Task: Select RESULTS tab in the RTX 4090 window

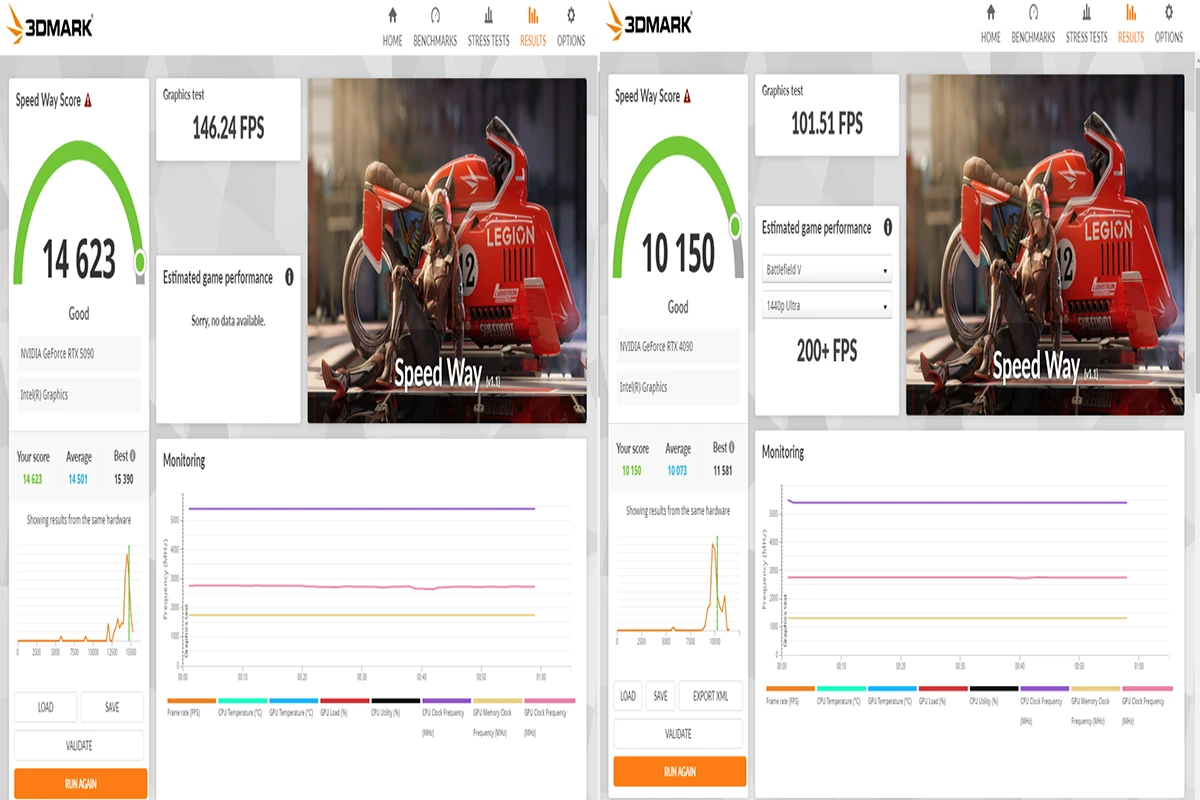Action: (1131, 25)
